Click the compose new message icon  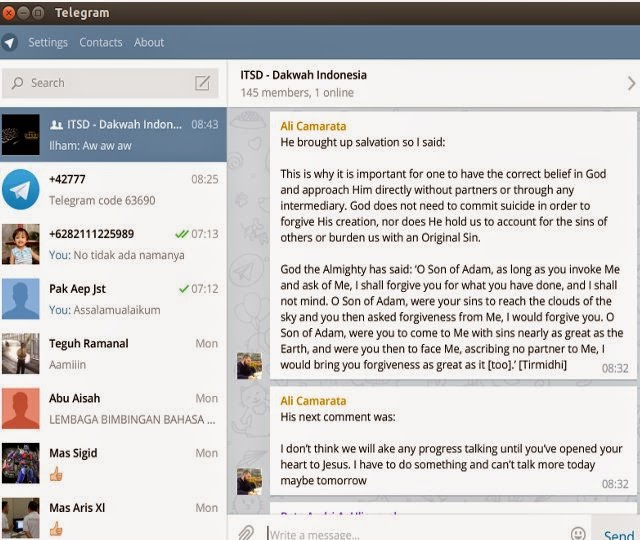click(x=202, y=83)
